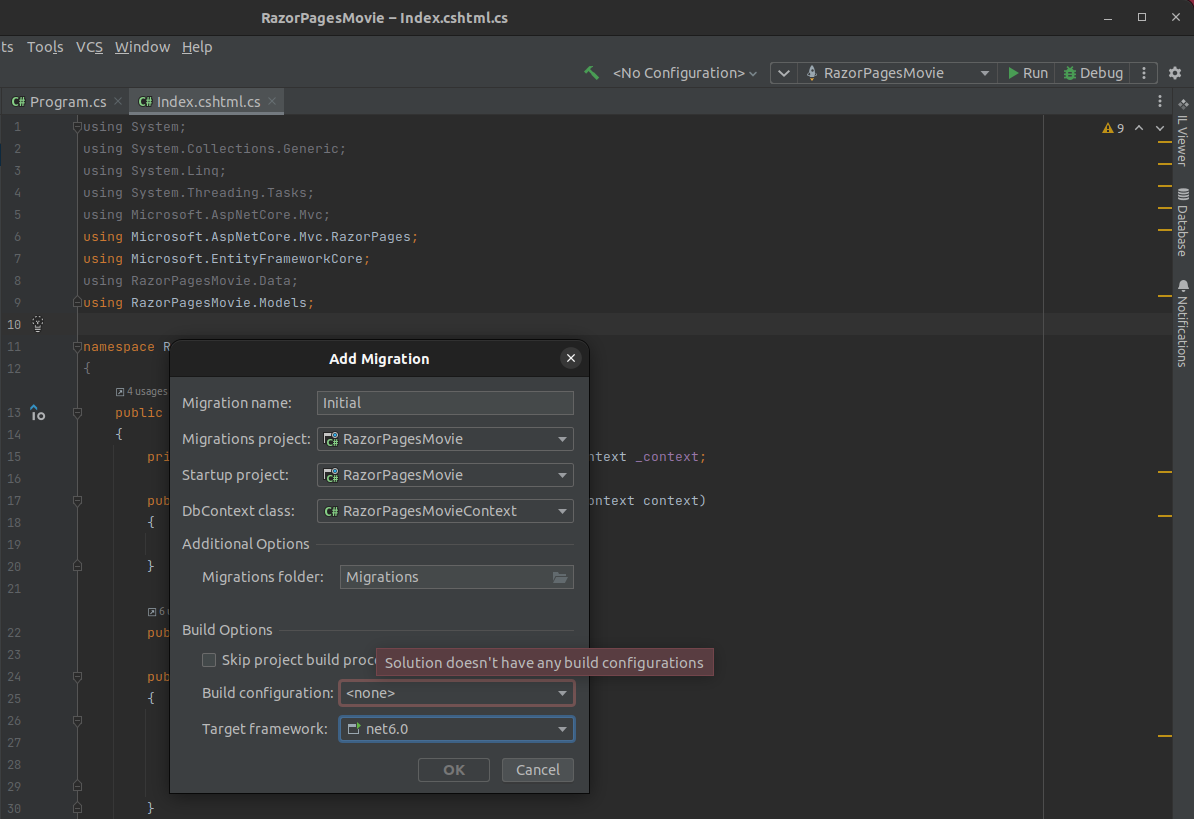1194x819 pixels.
Task: Open the kebab menu next to Debug
Action: coord(1143,72)
